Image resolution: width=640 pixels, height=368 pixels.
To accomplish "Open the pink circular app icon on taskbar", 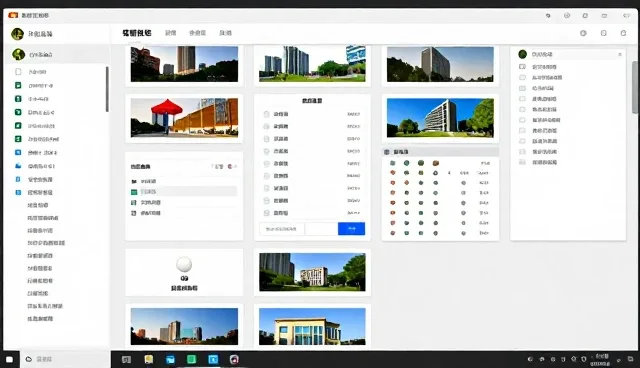I will [x=234, y=359].
